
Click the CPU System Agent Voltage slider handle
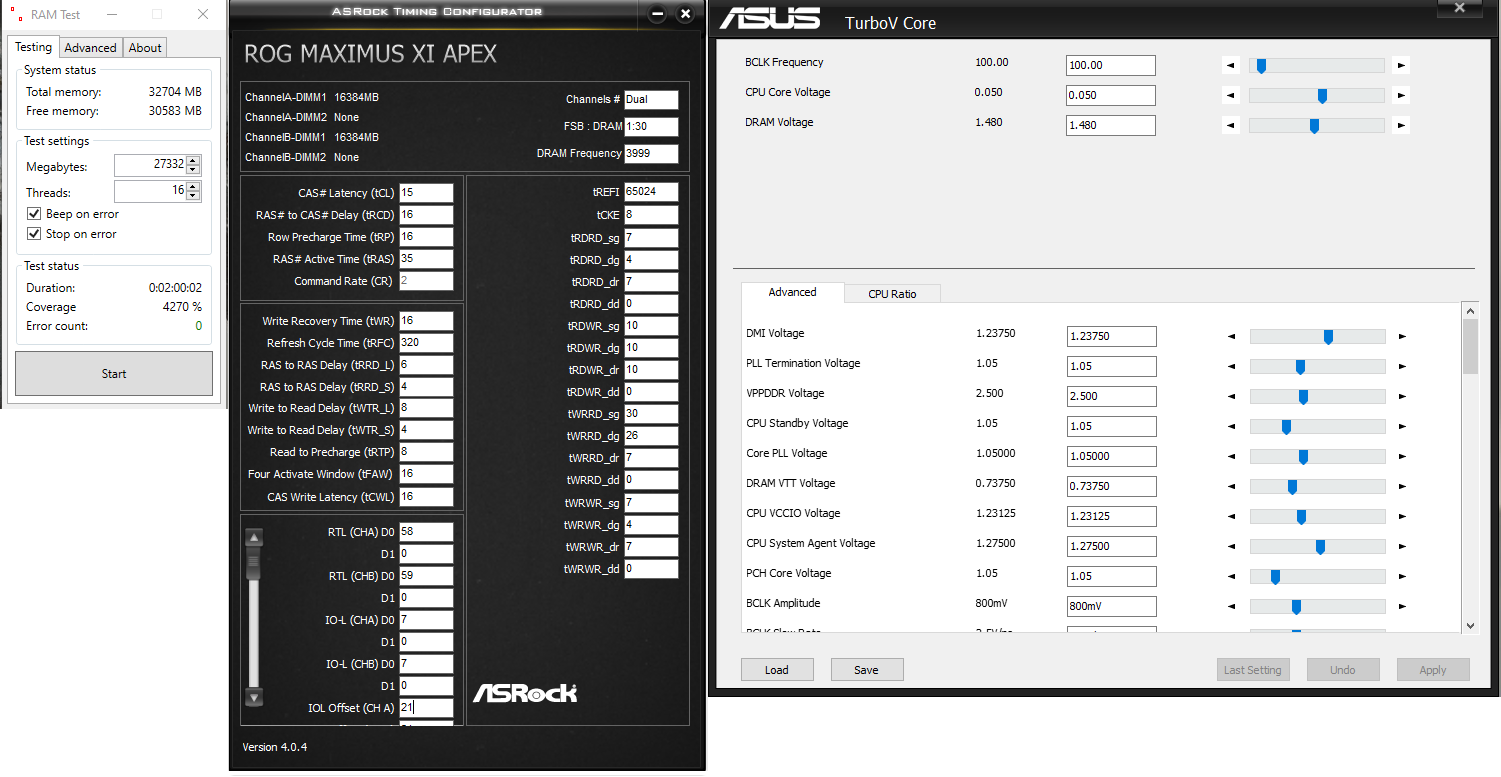pyautogui.click(x=1320, y=547)
